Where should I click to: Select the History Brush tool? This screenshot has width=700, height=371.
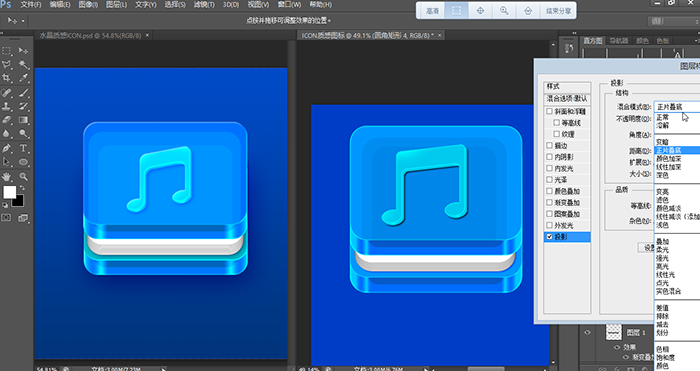(x=23, y=106)
